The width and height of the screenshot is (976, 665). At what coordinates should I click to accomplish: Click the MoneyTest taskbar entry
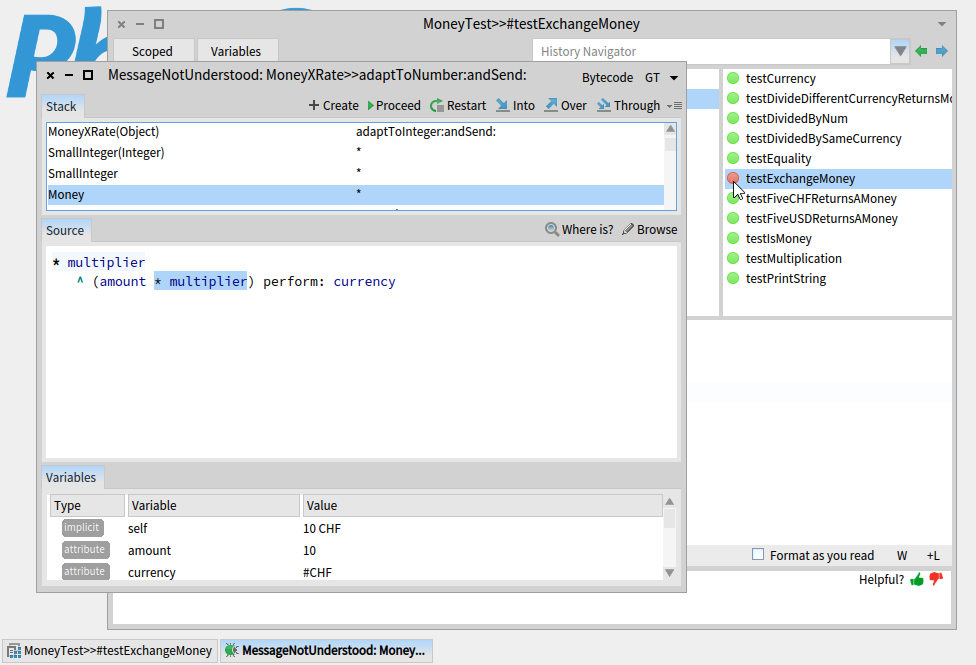(x=110, y=651)
